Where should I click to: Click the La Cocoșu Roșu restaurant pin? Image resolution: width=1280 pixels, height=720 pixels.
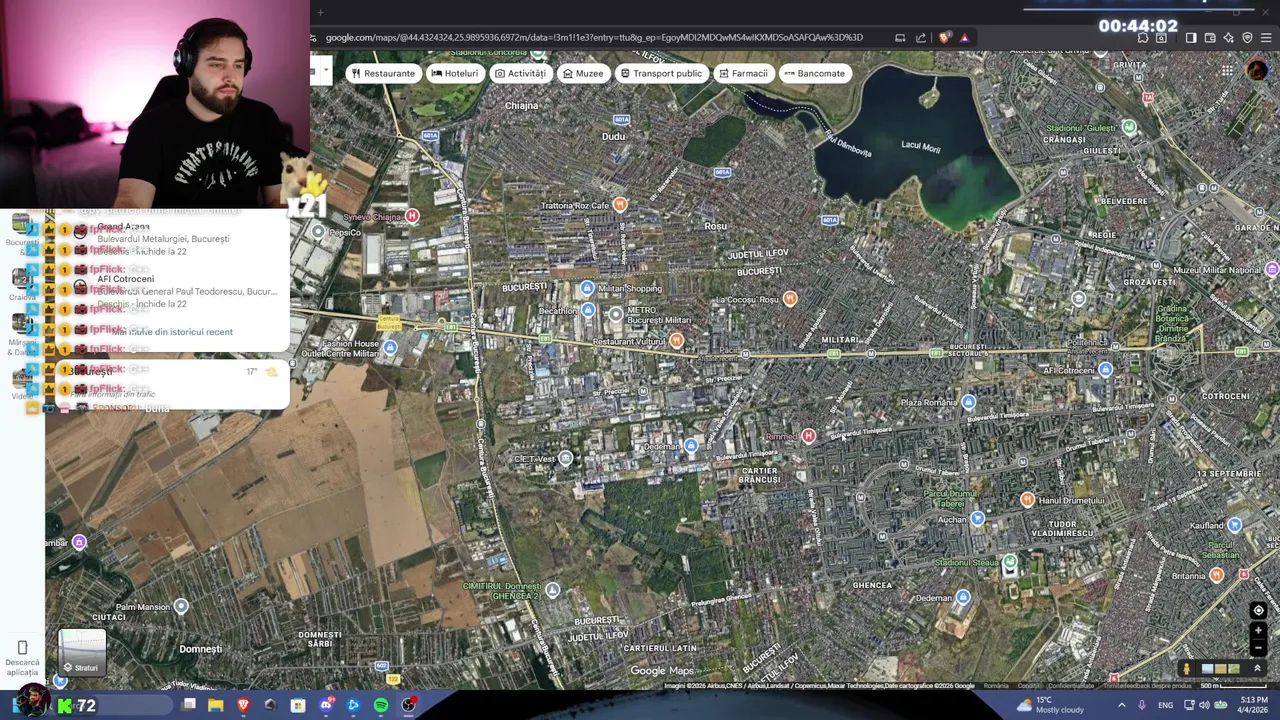(x=790, y=298)
